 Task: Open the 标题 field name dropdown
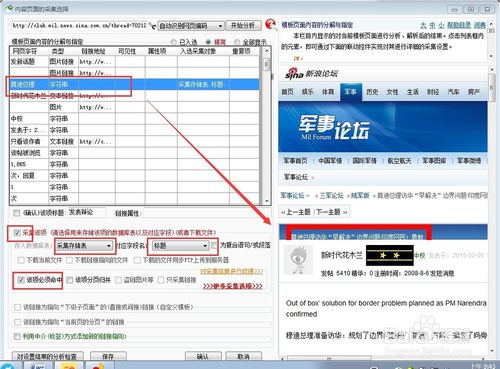pyautogui.click(x=180, y=246)
